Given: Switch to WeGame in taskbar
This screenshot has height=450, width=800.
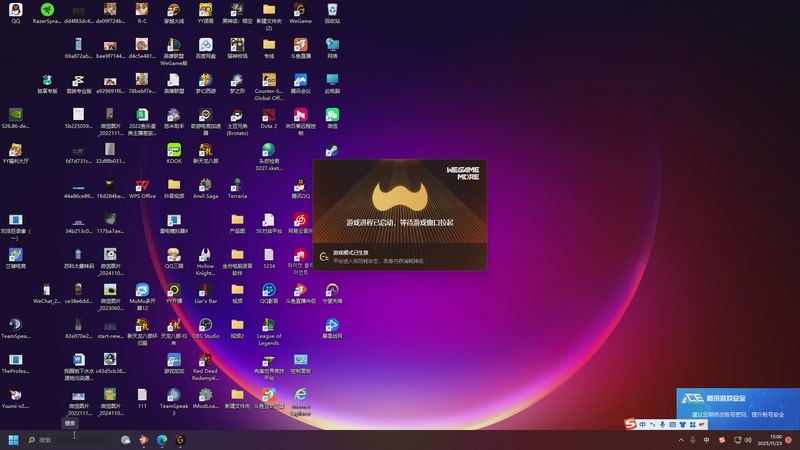Looking at the screenshot, I should (x=180, y=440).
